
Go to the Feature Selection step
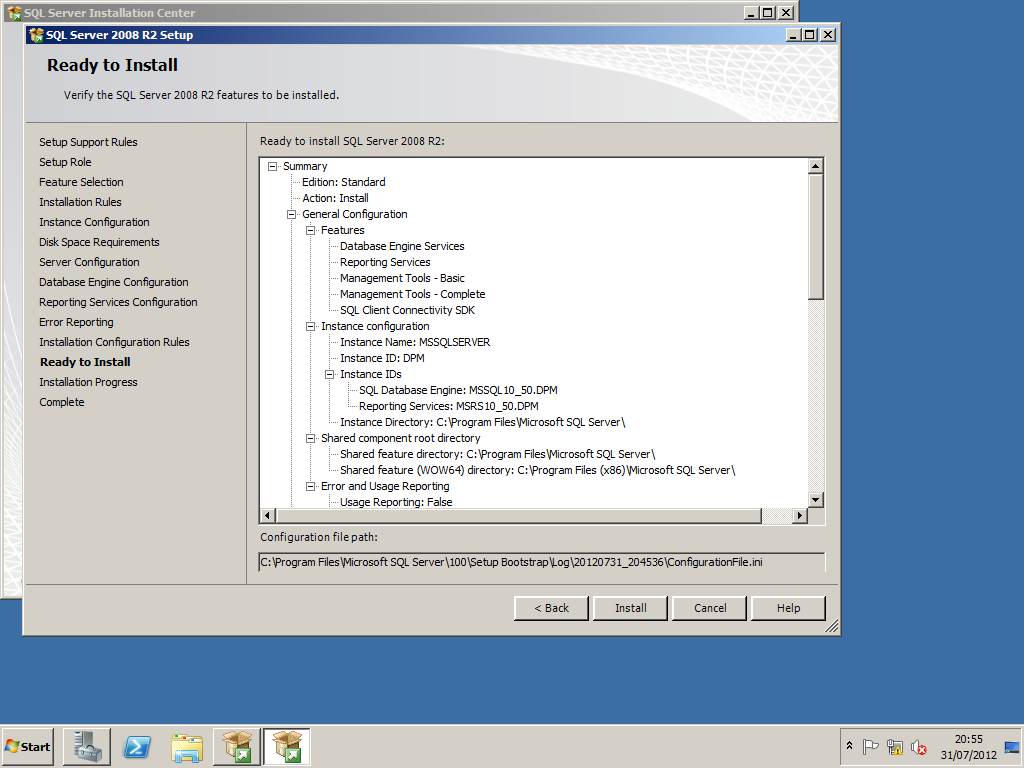click(x=81, y=182)
